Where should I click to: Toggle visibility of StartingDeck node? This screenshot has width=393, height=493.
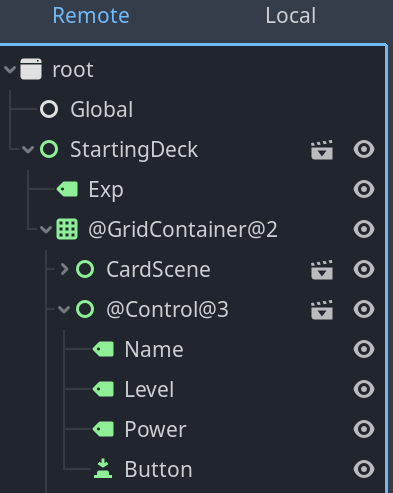[x=364, y=149]
